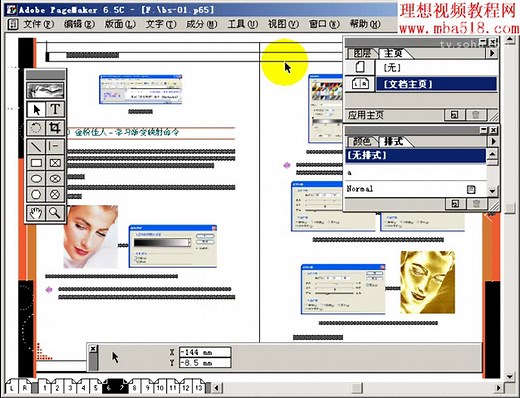Click the master pages trash icon
Image resolution: width=520 pixels, height=398 pixels.
(475, 115)
